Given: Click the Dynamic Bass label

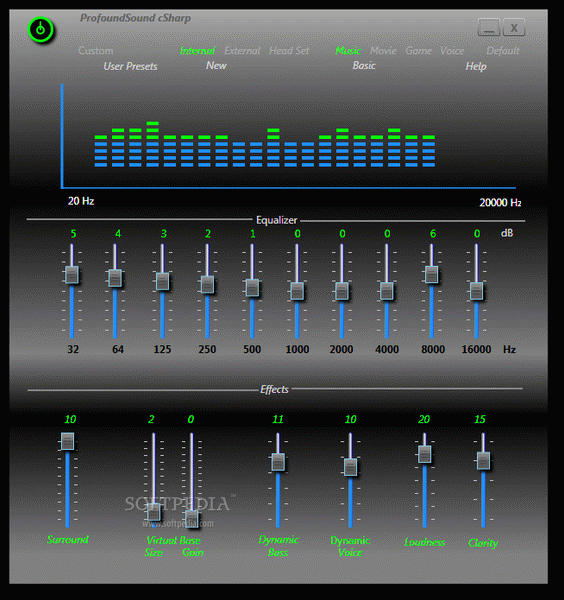Looking at the screenshot, I should click(278, 546).
